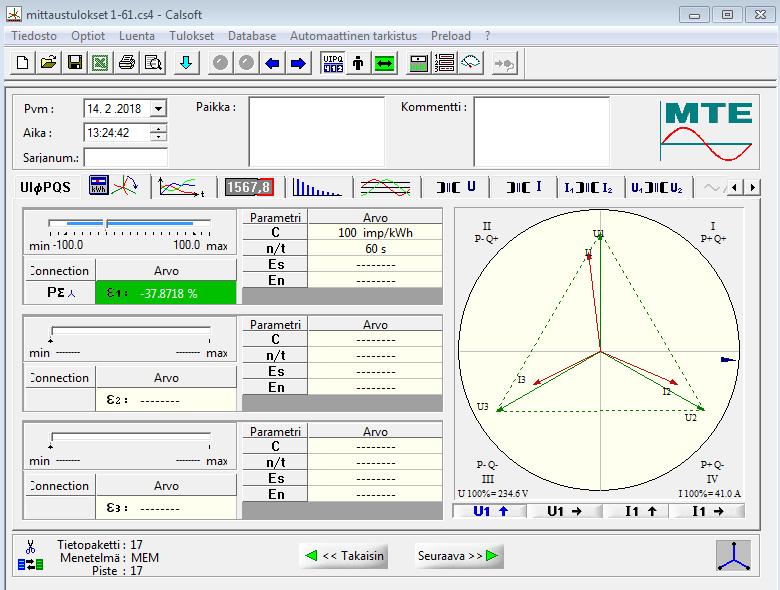Select the trend curves over time tab

[x=182, y=188]
